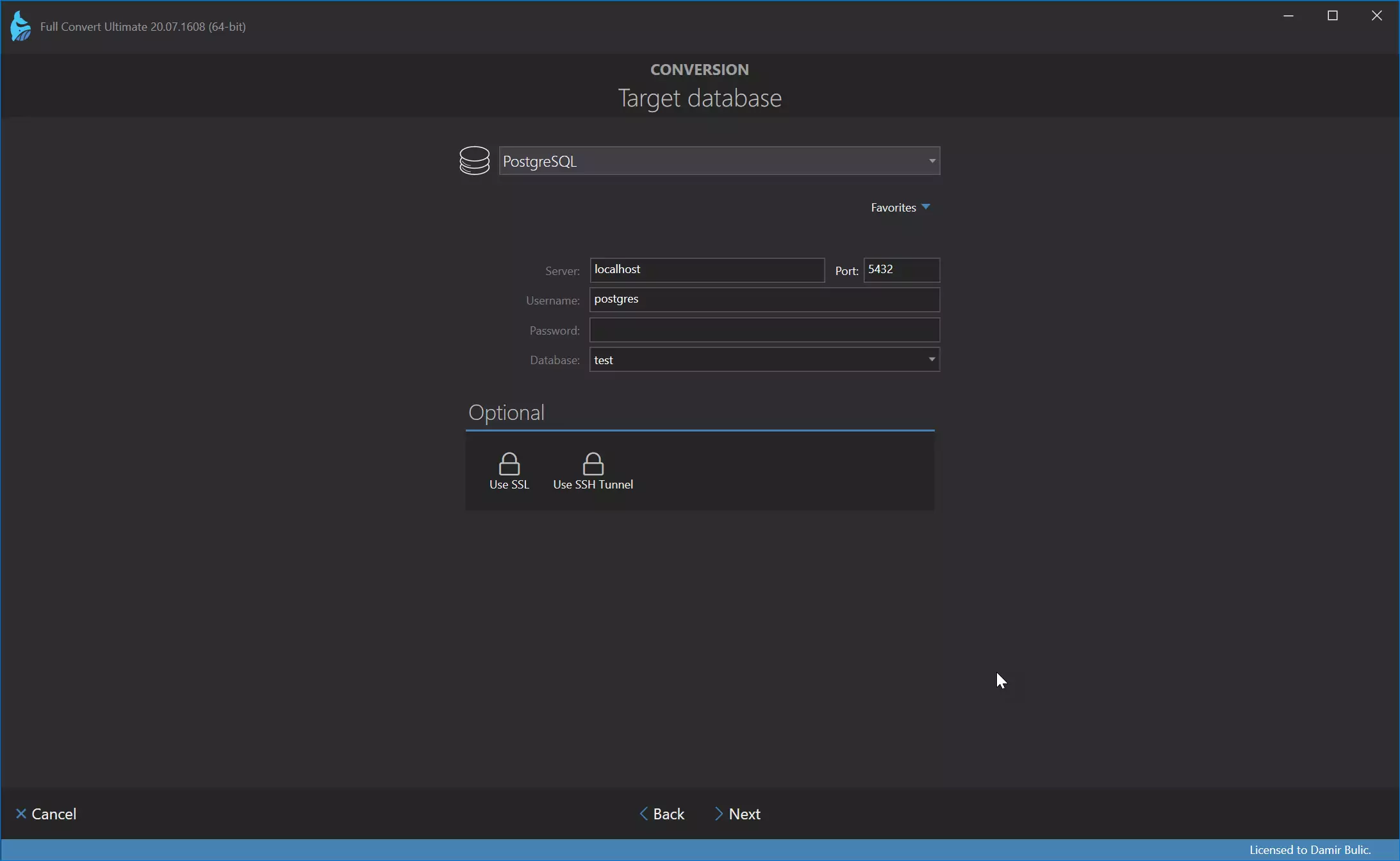This screenshot has height=861, width=1400.
Task: Expand the Database dropdown selector
Action: pos(930,359)
